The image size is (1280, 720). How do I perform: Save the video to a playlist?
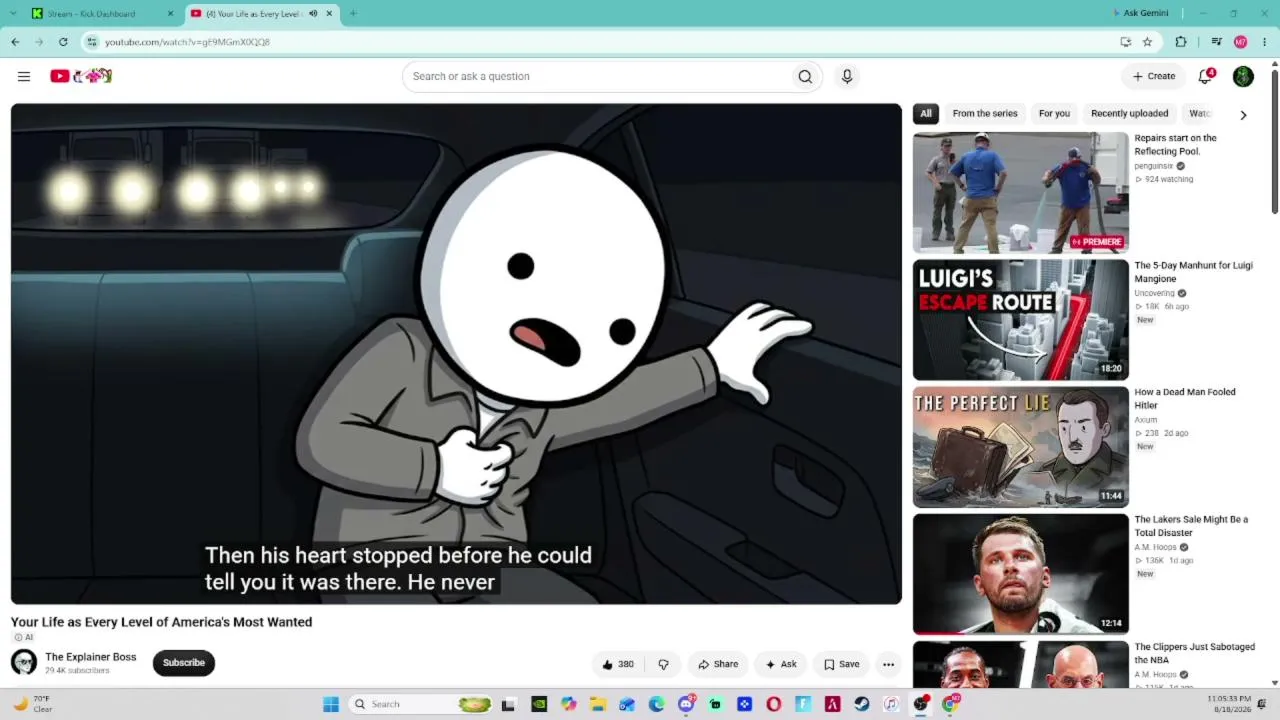point(841,664)
